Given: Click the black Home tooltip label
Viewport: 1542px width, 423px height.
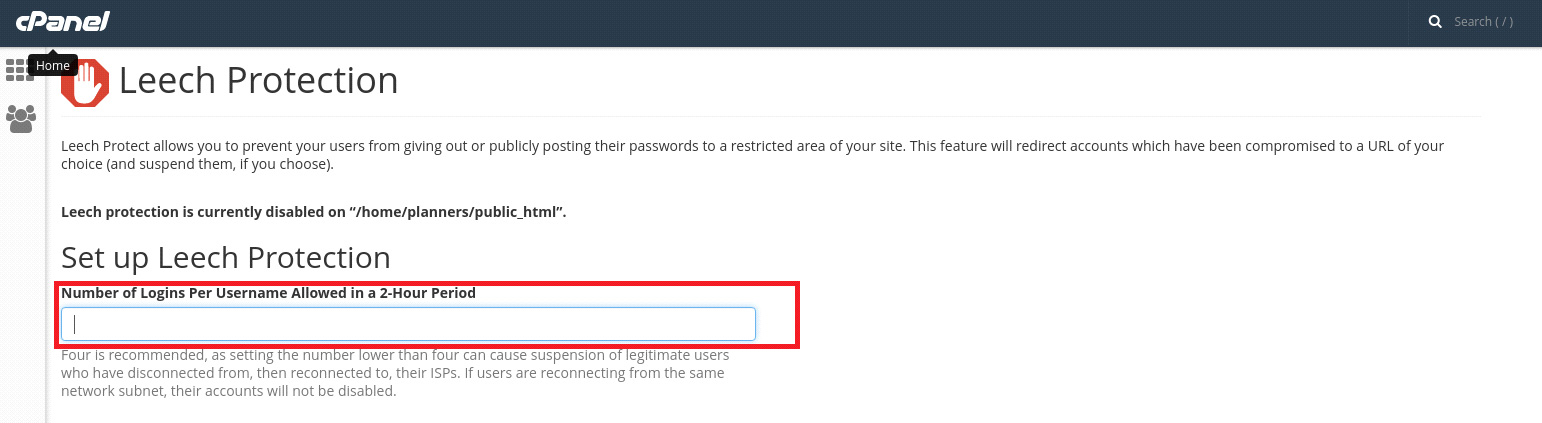Looking at the screenshot, I should click(53, 66).
